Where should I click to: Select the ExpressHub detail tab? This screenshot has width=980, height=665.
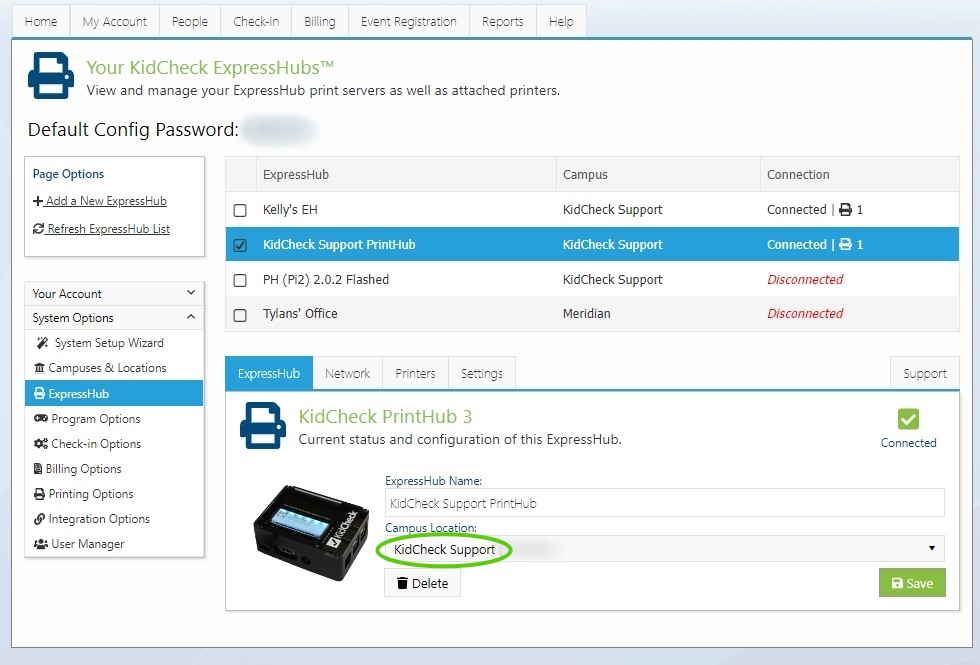pos(269,373)
